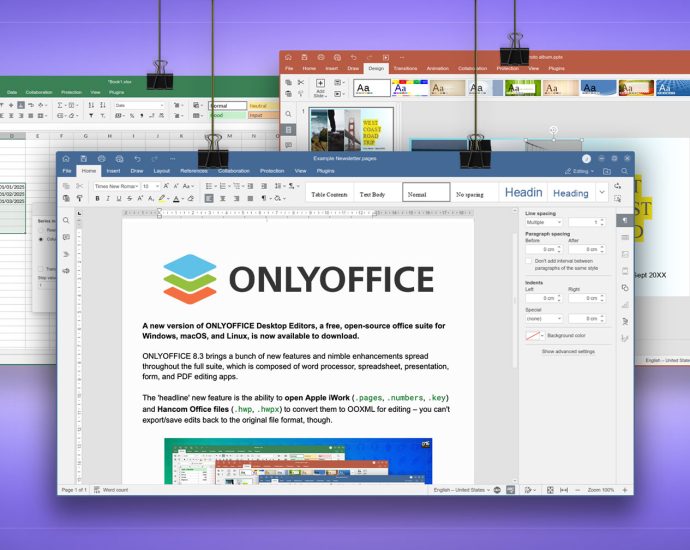The width and height of the screenshot is (690, 550).
Task: Toggle Underline formatting in document editor
Action: pyautogui.click(x=119, y=198)
